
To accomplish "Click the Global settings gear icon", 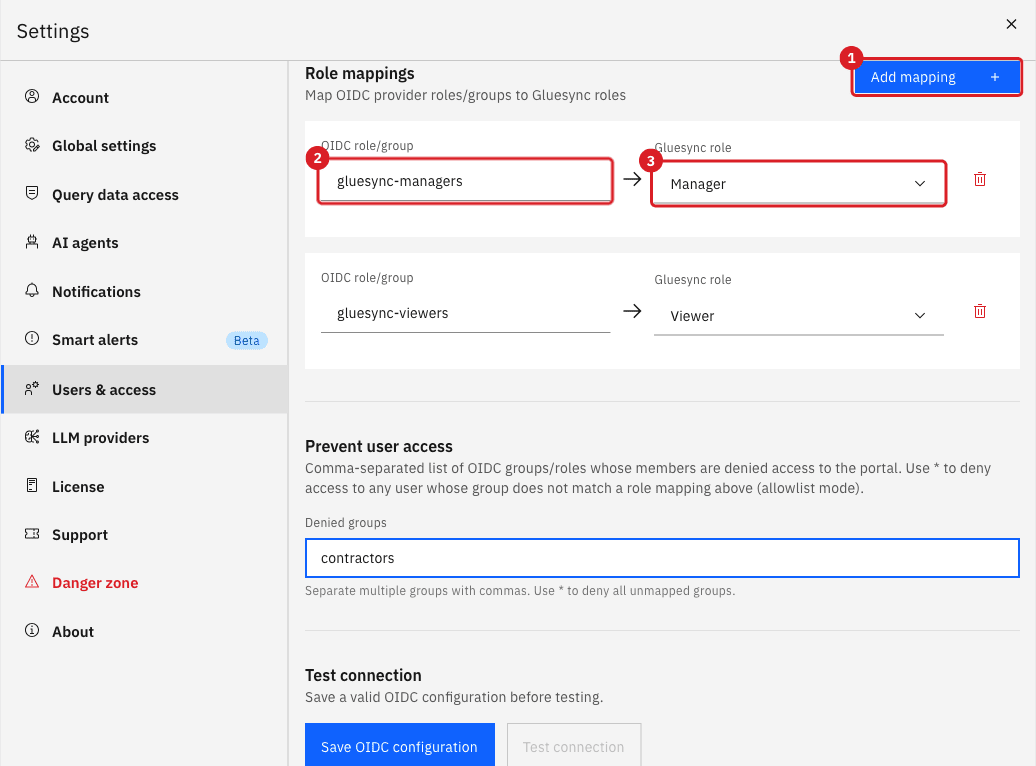I will (x=32, y=145).
